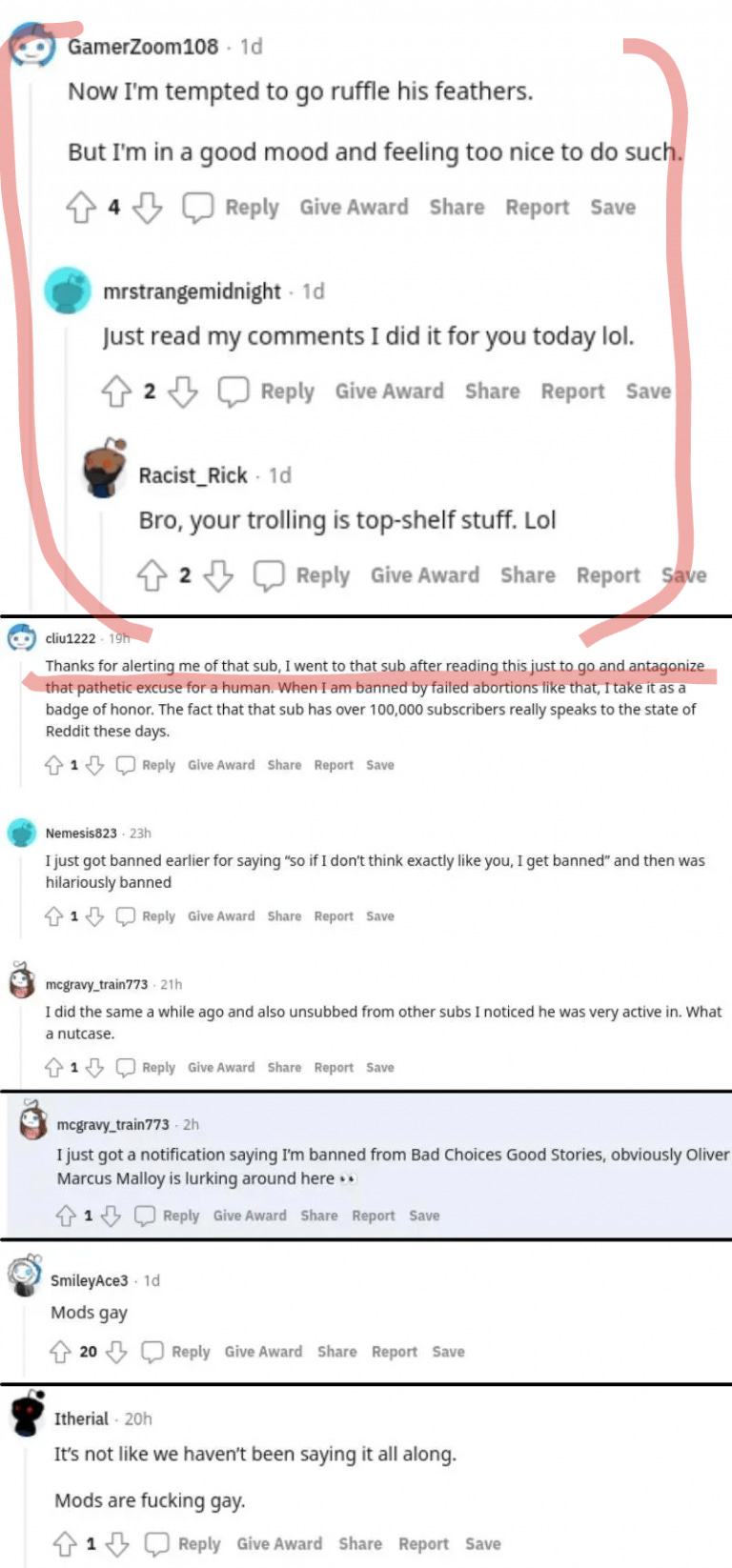Open Nemesis823 profile link
732x1568 pixels.
pos(81,833)
